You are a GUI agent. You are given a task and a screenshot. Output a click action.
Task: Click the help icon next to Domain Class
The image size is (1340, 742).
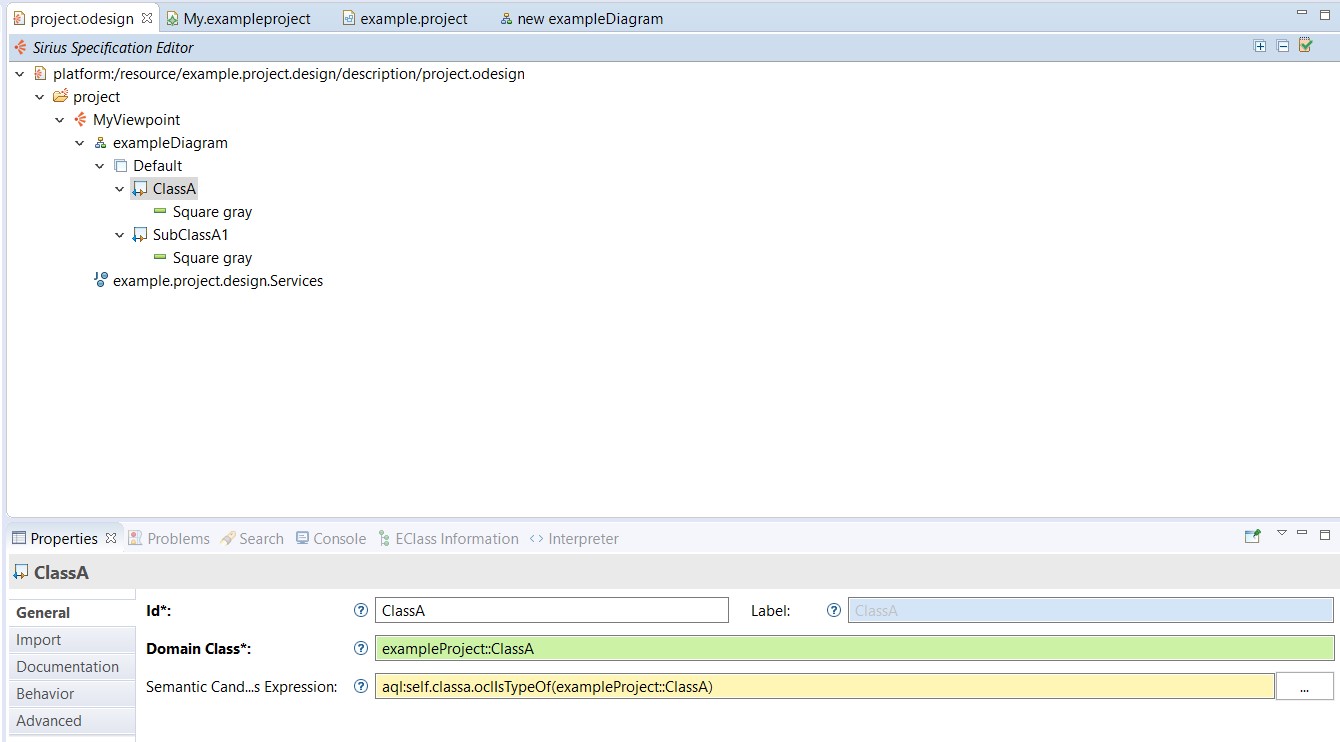[361, 648]
